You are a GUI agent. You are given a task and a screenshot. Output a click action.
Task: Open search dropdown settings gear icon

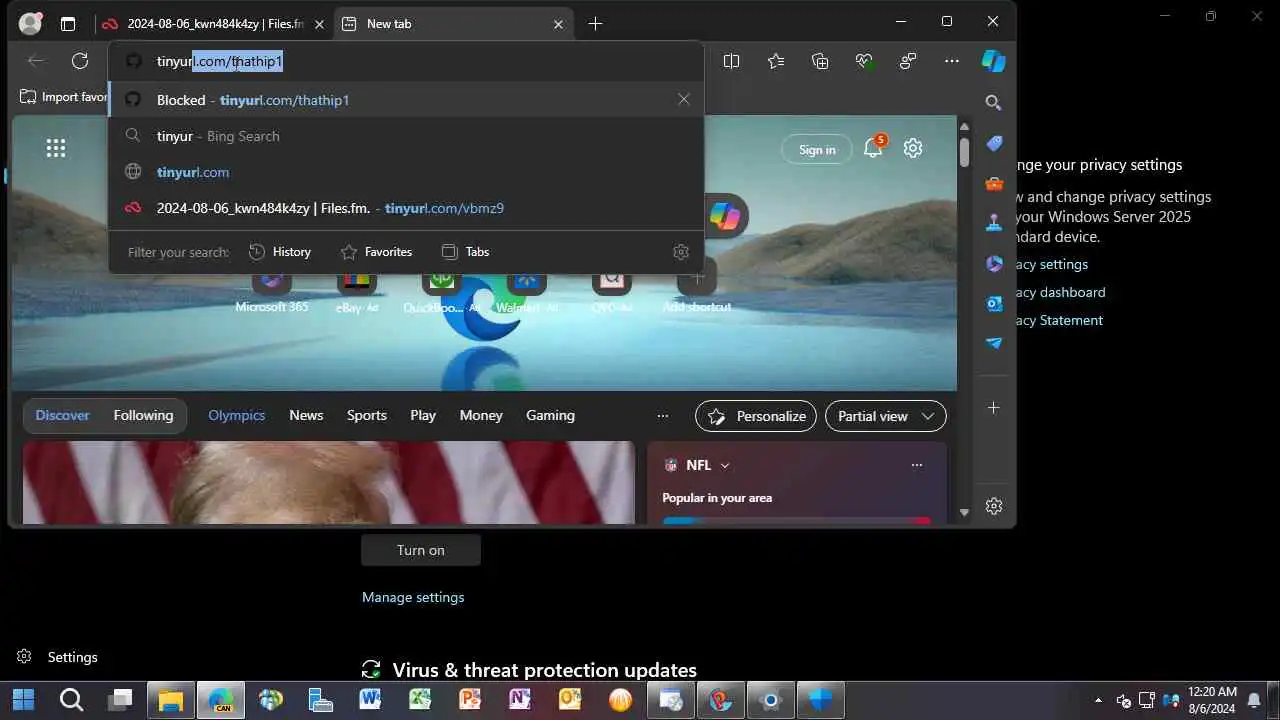[681, 252]
